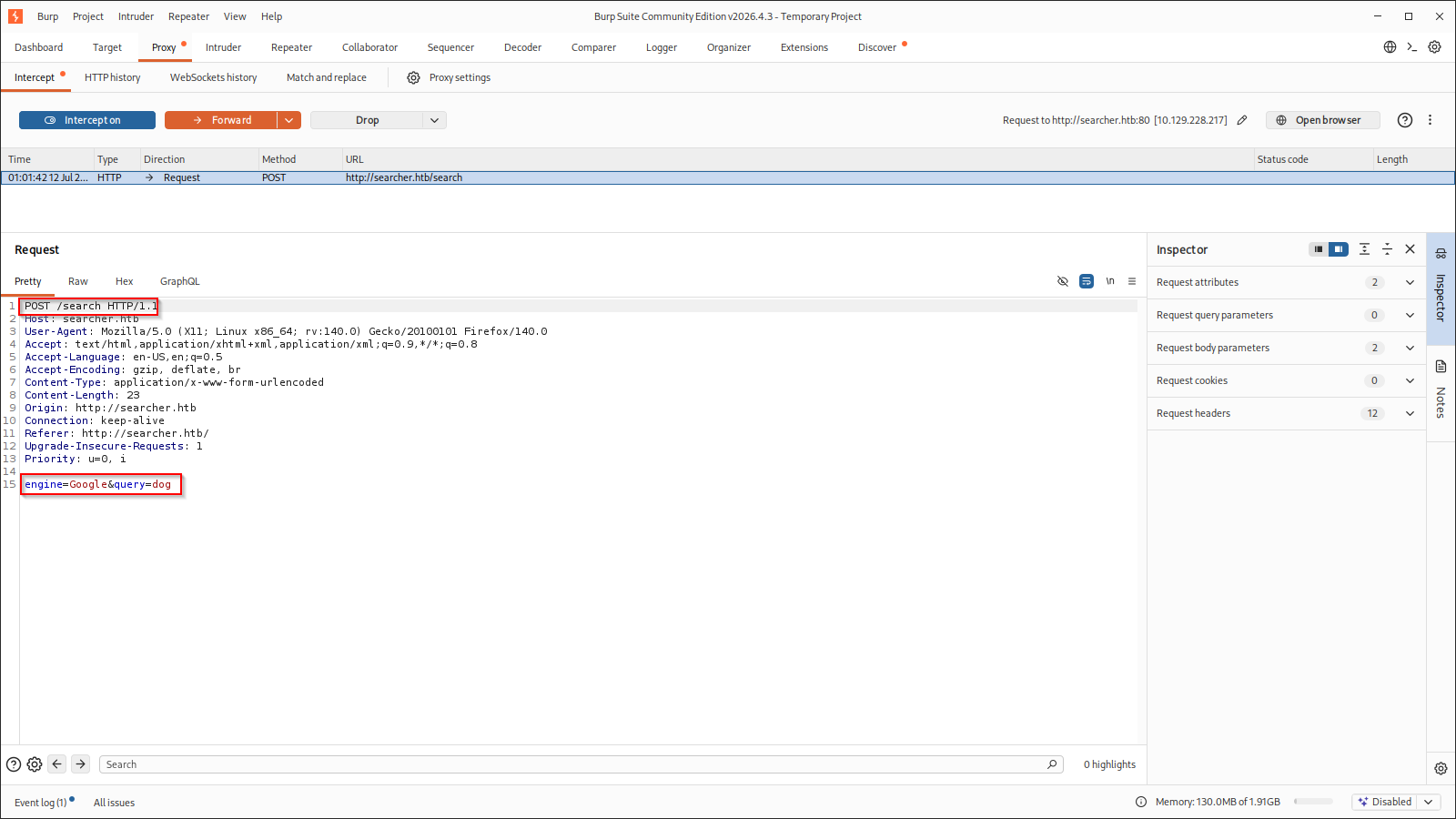Sort the table by URL column header
1456x819 pixels.
pyautogui.click(x=799, y=159)
